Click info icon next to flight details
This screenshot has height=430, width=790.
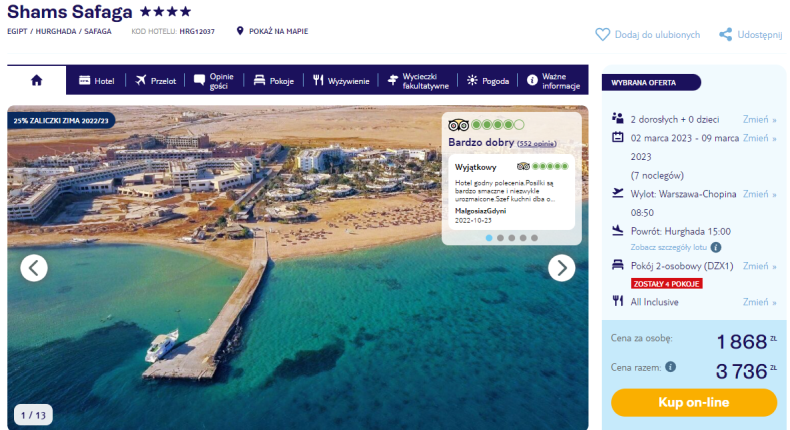click(x=716, y=248)
